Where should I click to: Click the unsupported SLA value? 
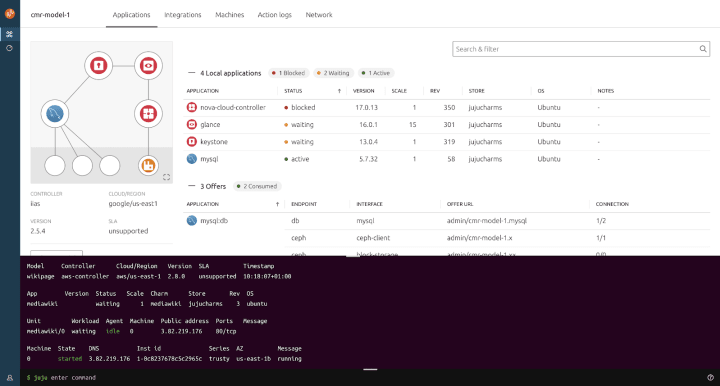[128, 231]
